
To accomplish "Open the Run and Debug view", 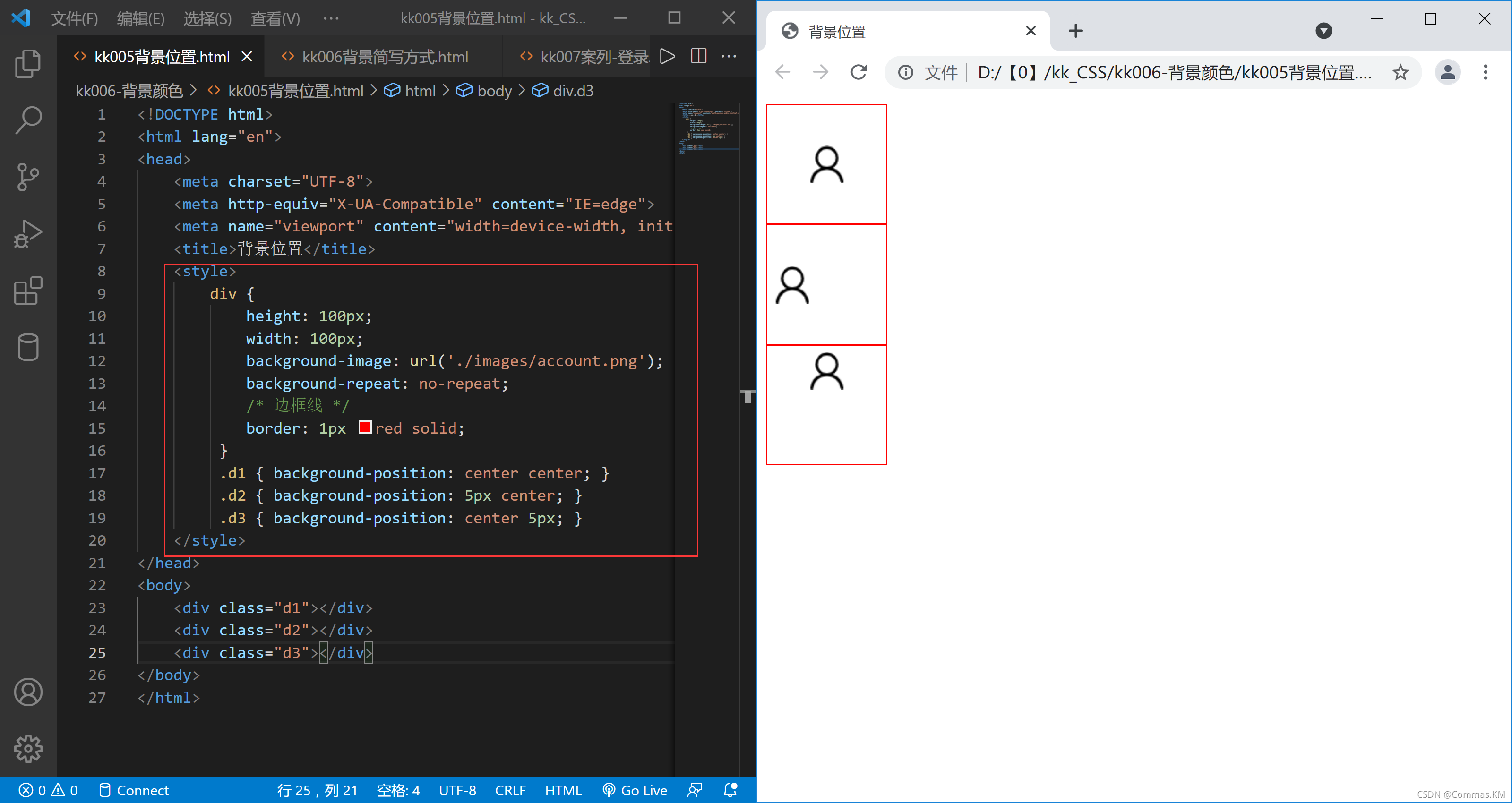I will [x=27, y=234].
